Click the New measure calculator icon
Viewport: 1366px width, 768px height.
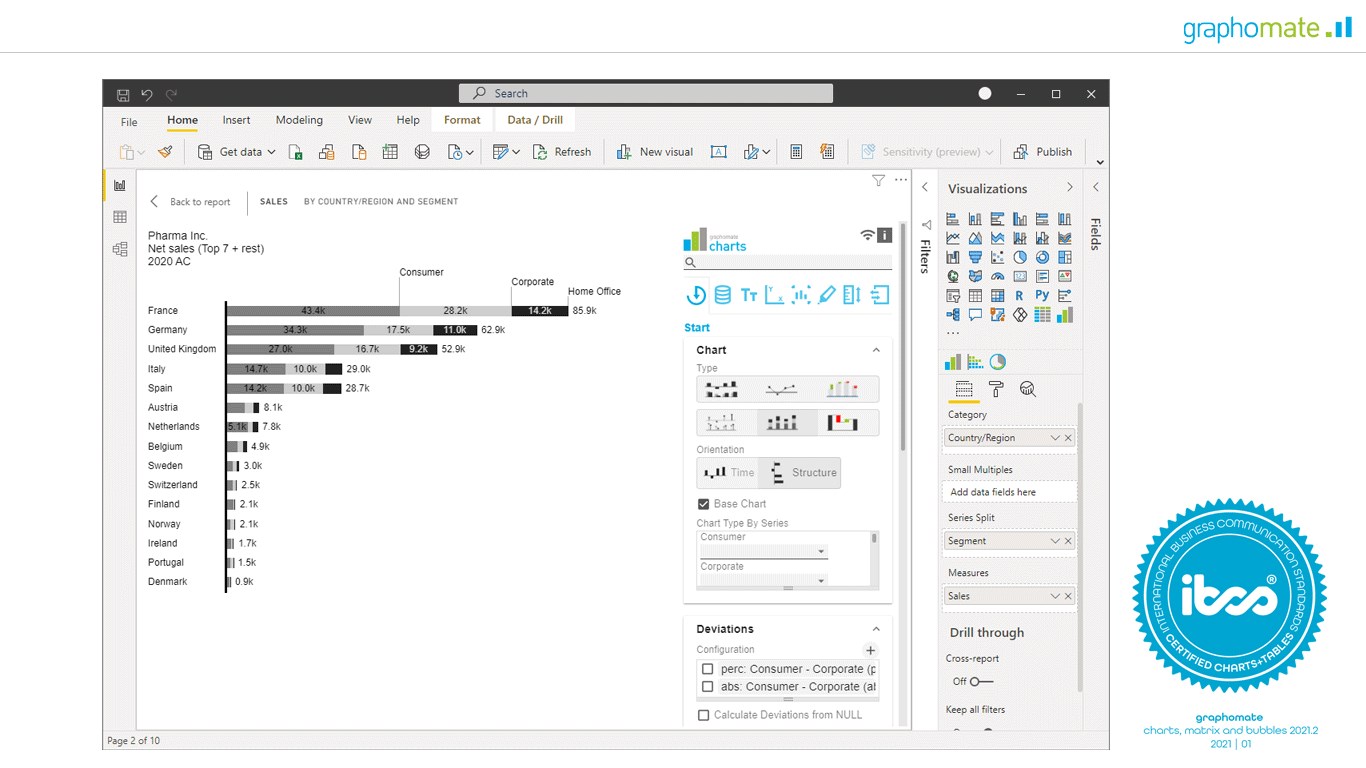click(x=796, y=152)
